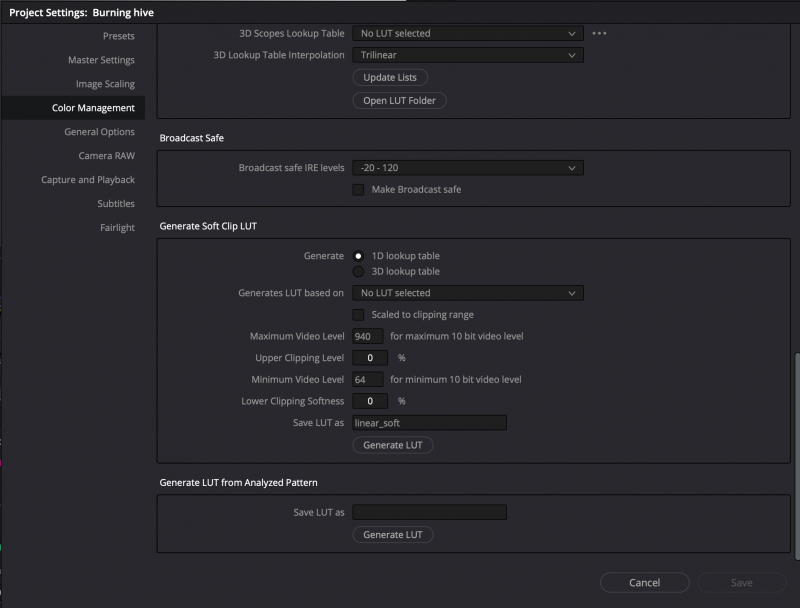Screen dimensions: 800x608
Task: Expand the 3D Lookup Table Interpolation dropdown
Action: point(467,55)
